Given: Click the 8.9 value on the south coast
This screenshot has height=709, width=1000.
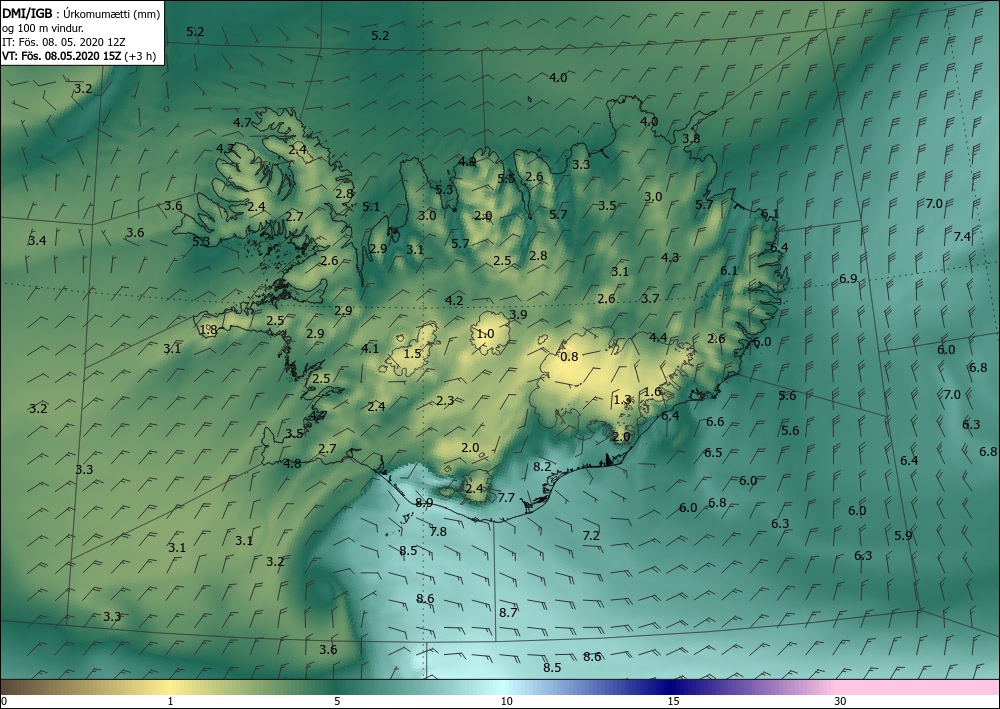Looking at the screenshot, I should 424,502.
